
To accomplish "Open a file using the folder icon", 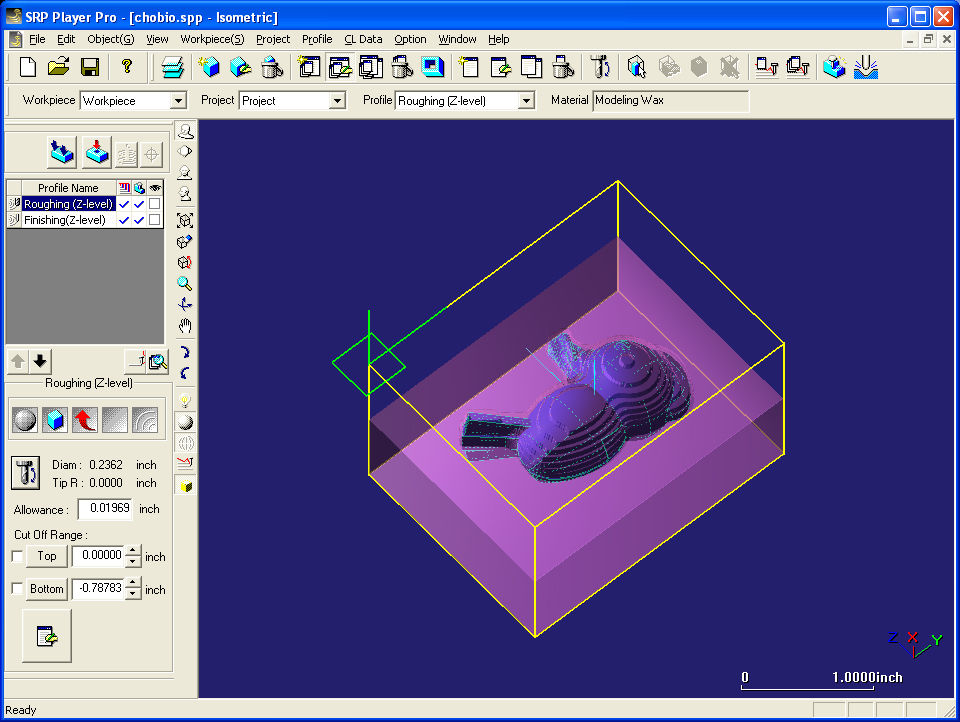I will pos(59,67).
